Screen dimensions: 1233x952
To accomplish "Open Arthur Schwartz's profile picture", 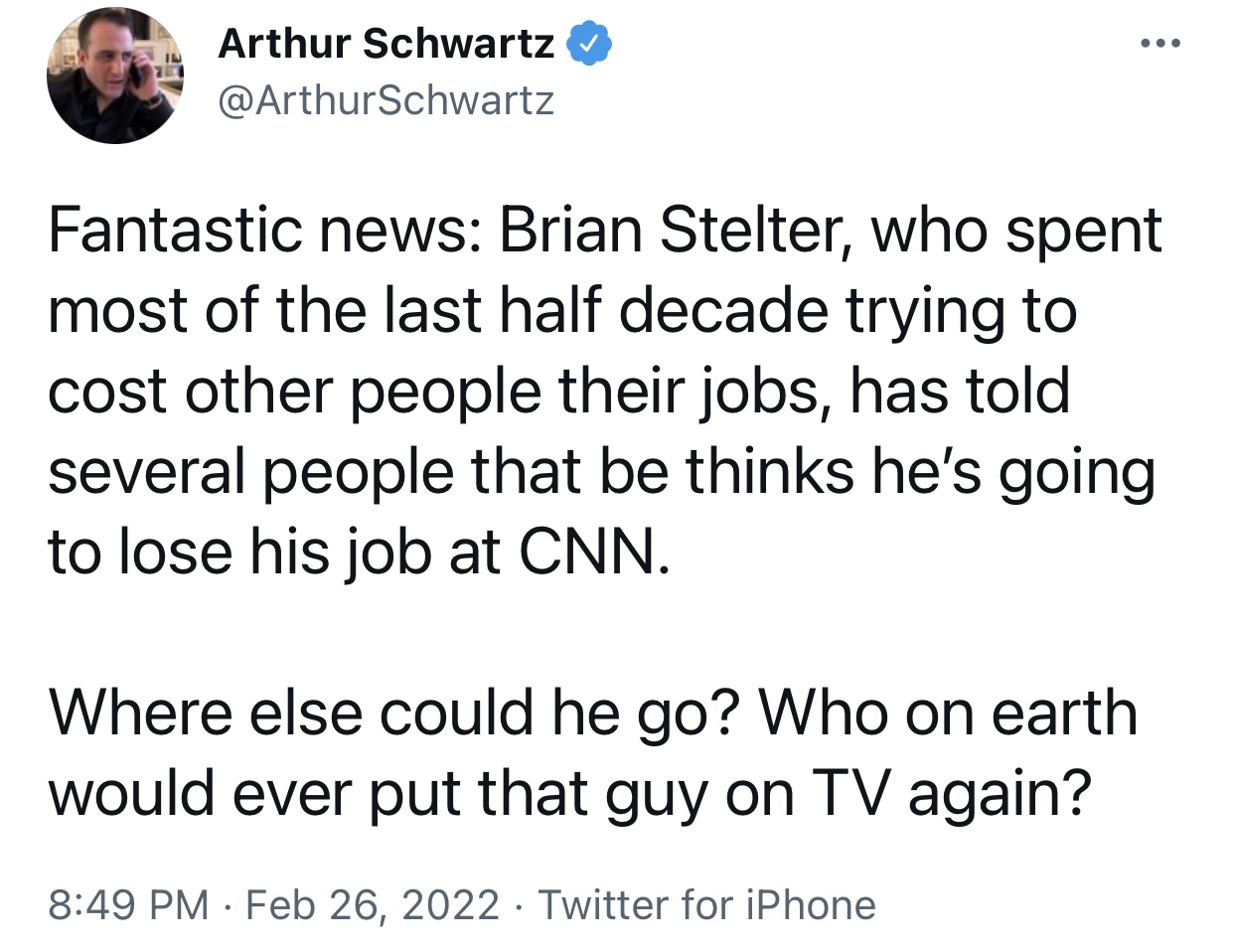I will pyautogui.click(x=115, y=78).
